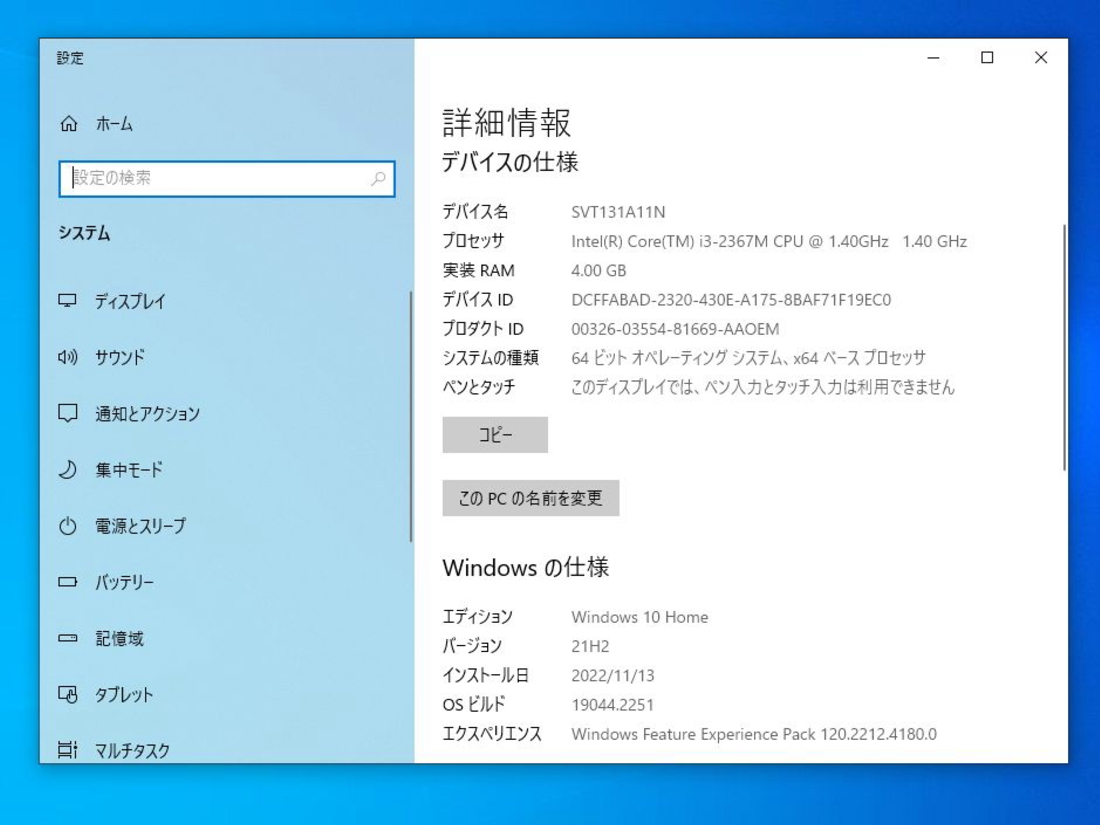Click the システム category label
This screenshot has height=825, width=1100.
[x=84, y=233]
